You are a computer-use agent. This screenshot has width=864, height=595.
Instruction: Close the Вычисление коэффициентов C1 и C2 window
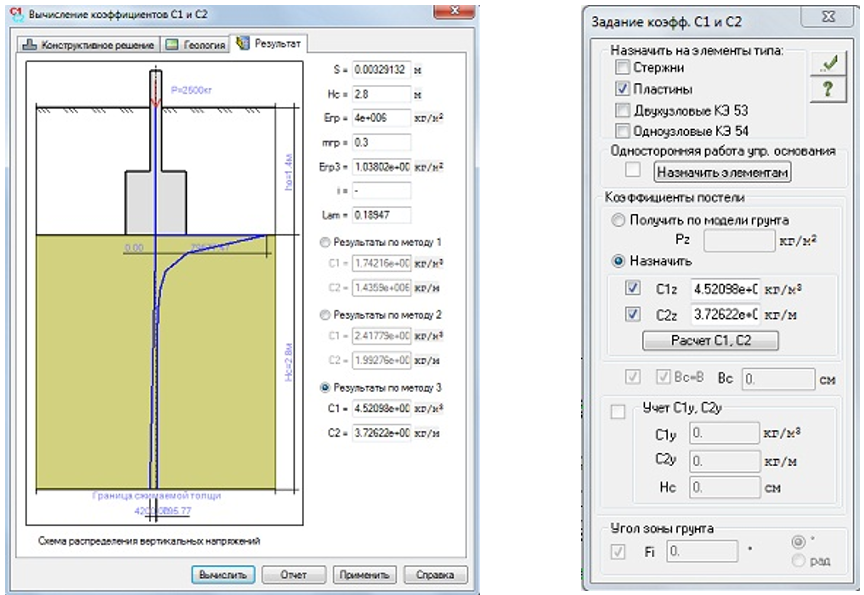click(455, 12)
